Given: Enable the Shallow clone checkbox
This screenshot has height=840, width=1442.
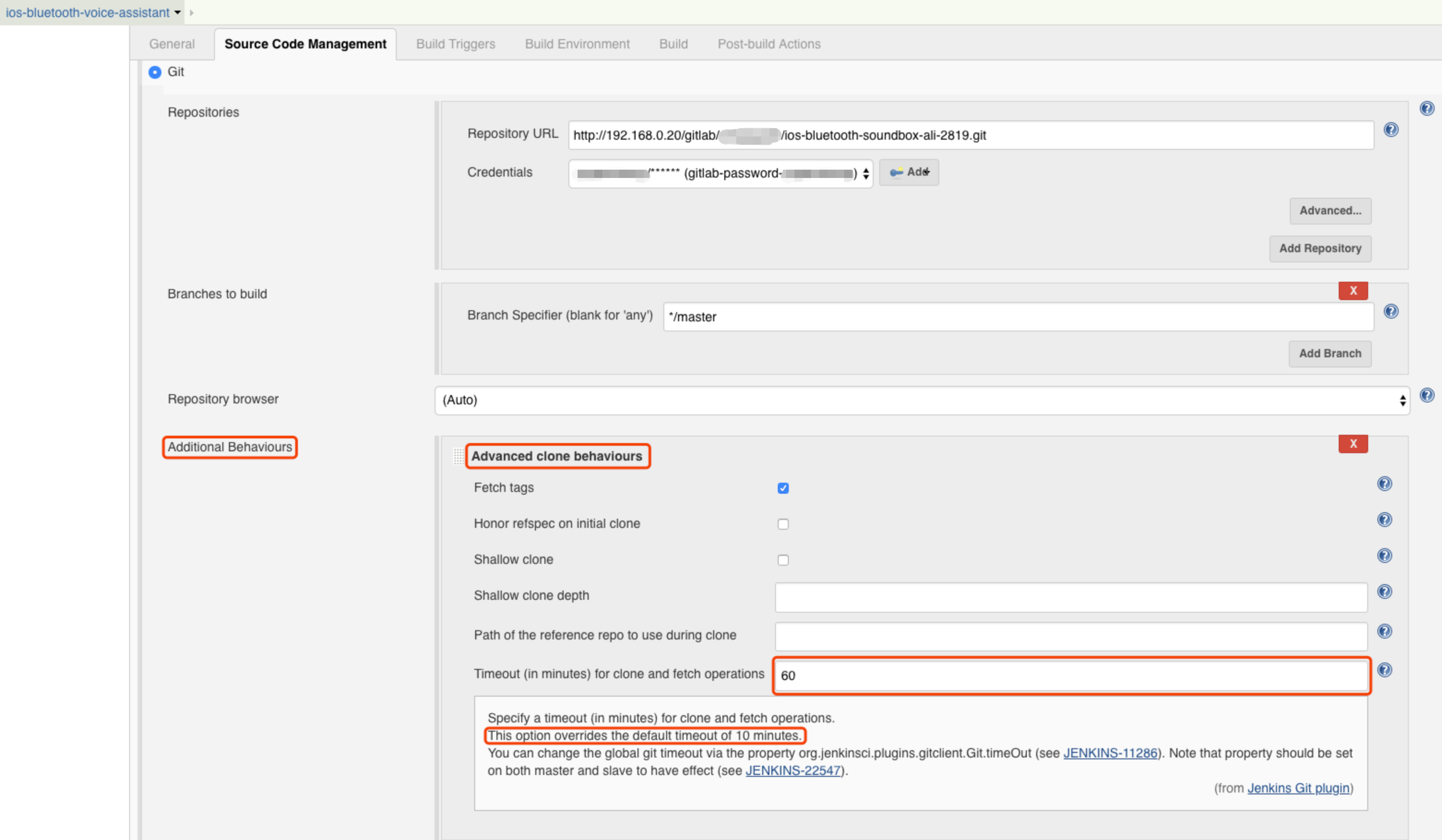Looking at the screenshot, I should tap(783, 560).
